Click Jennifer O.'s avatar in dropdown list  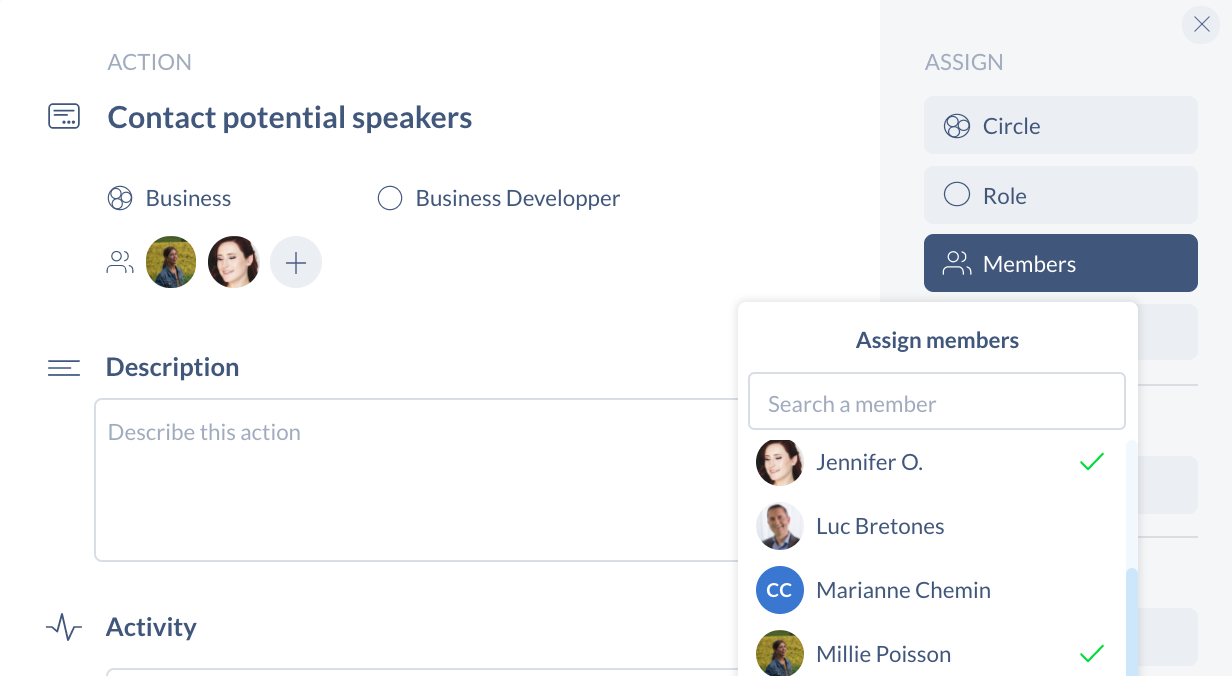point(780,462)
